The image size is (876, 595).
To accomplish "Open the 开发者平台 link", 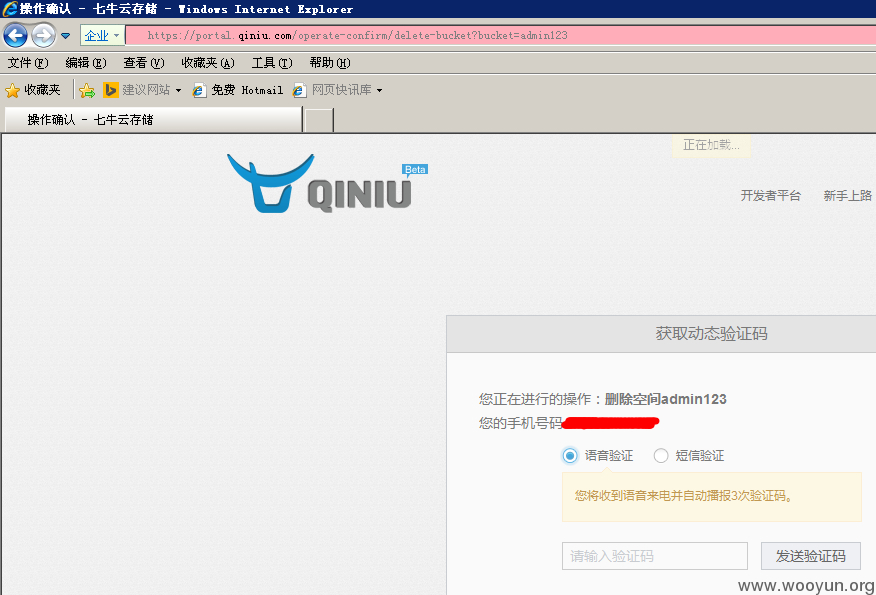I will (x=770, y=196).
